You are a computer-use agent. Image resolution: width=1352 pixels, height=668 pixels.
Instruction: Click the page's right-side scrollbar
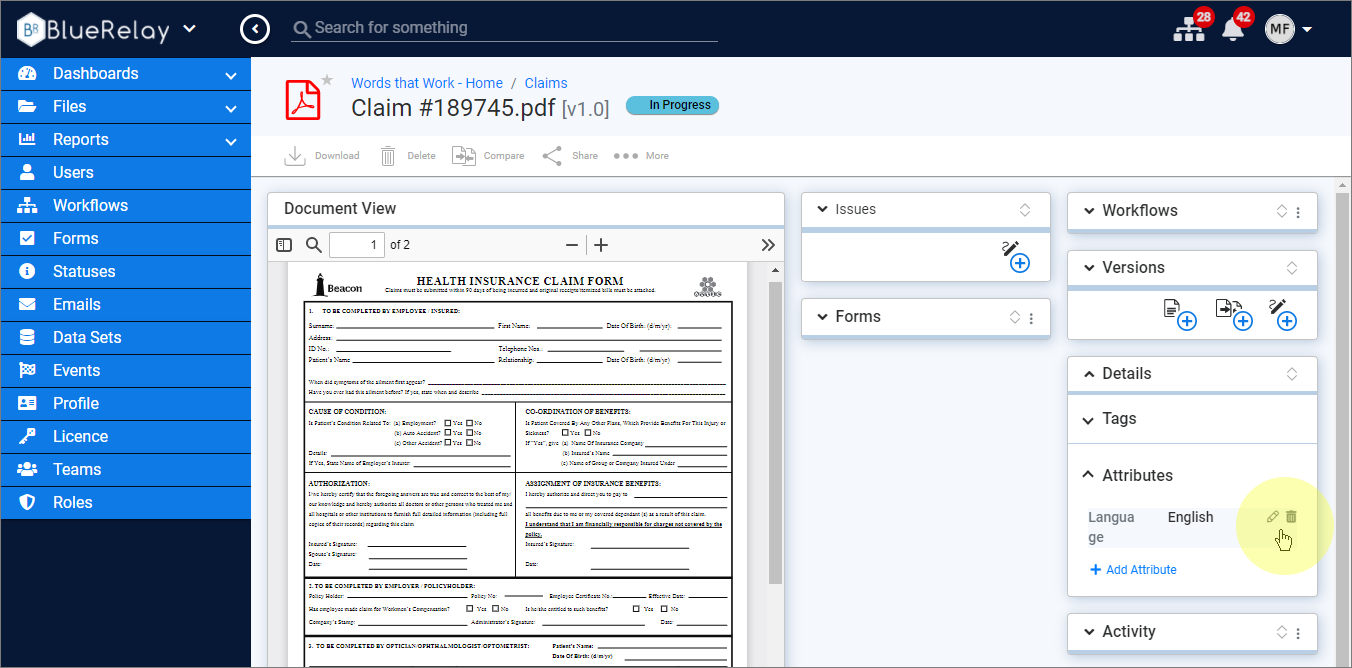click(x=1343, y=422)
